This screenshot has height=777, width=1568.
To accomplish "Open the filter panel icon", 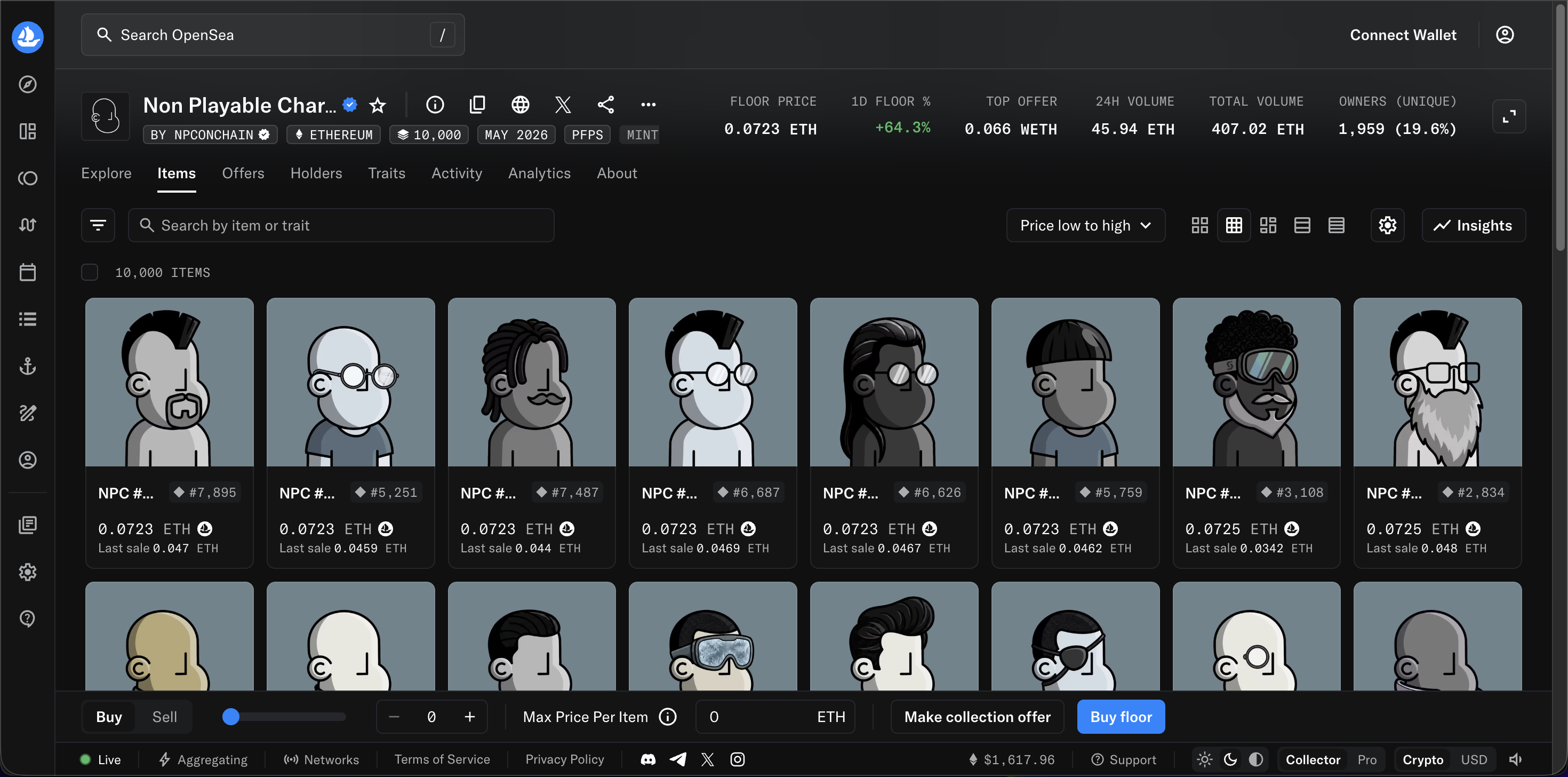I will [x=98, y=225].
